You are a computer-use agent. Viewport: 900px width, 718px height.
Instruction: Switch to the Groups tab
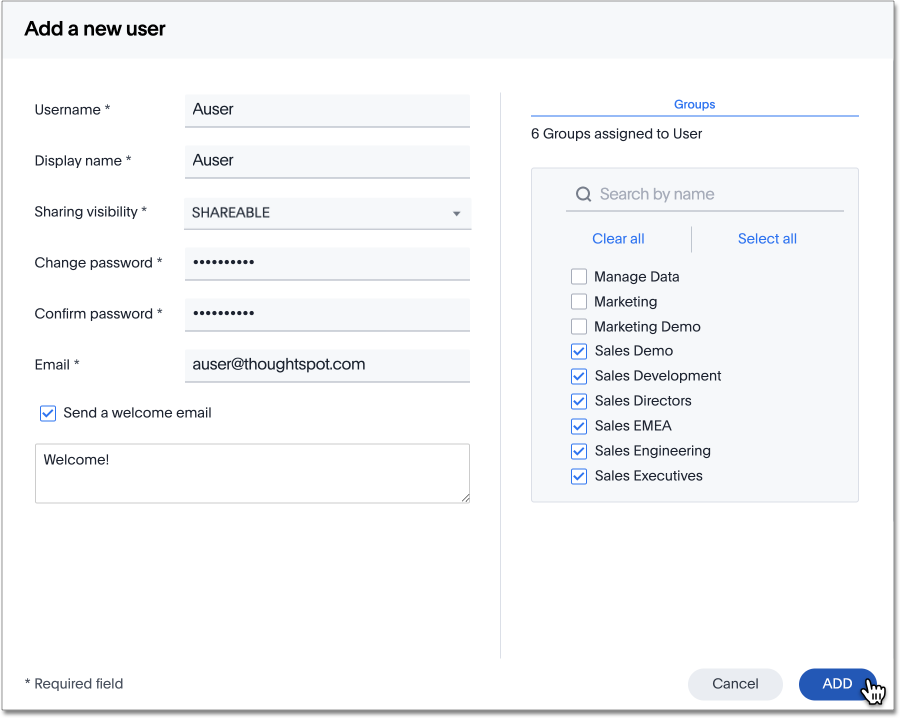(694, 104)
